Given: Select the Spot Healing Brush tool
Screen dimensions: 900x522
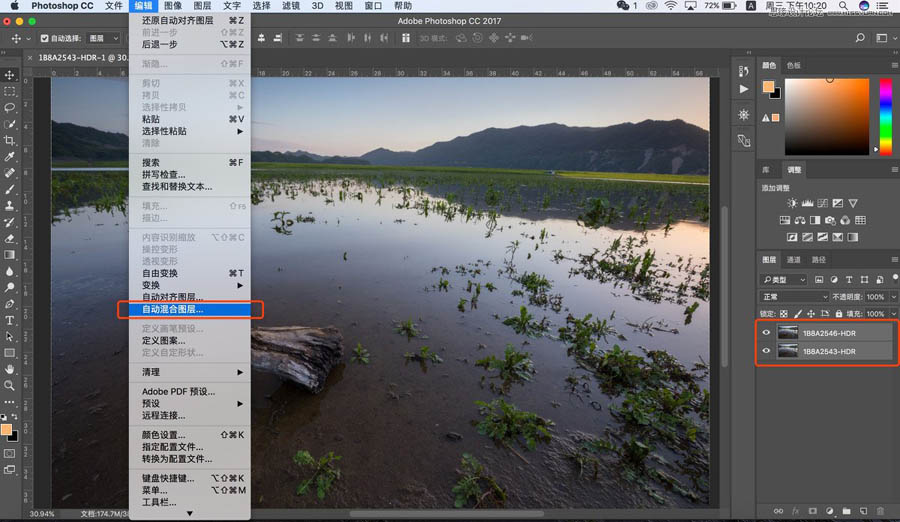Looking at the screenshot, I should [x=10, y=173].
